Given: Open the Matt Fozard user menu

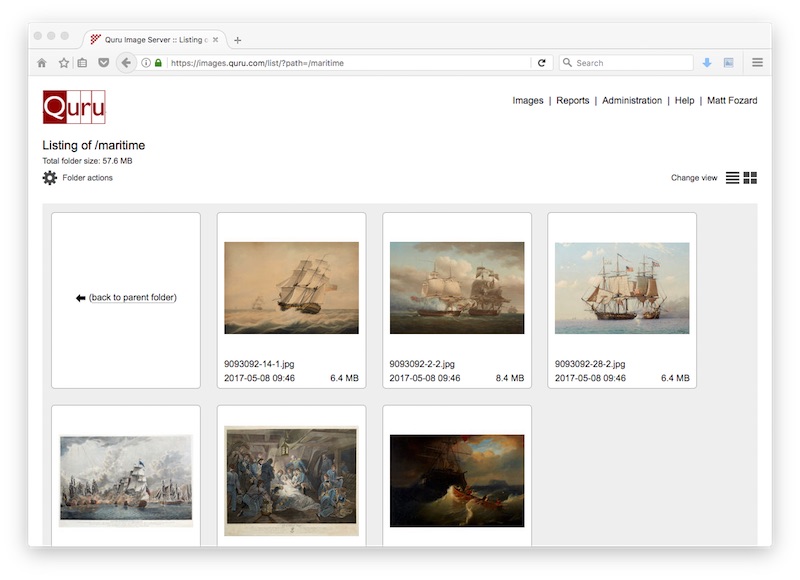Looking at the screenshot, I should click(732, 100).
